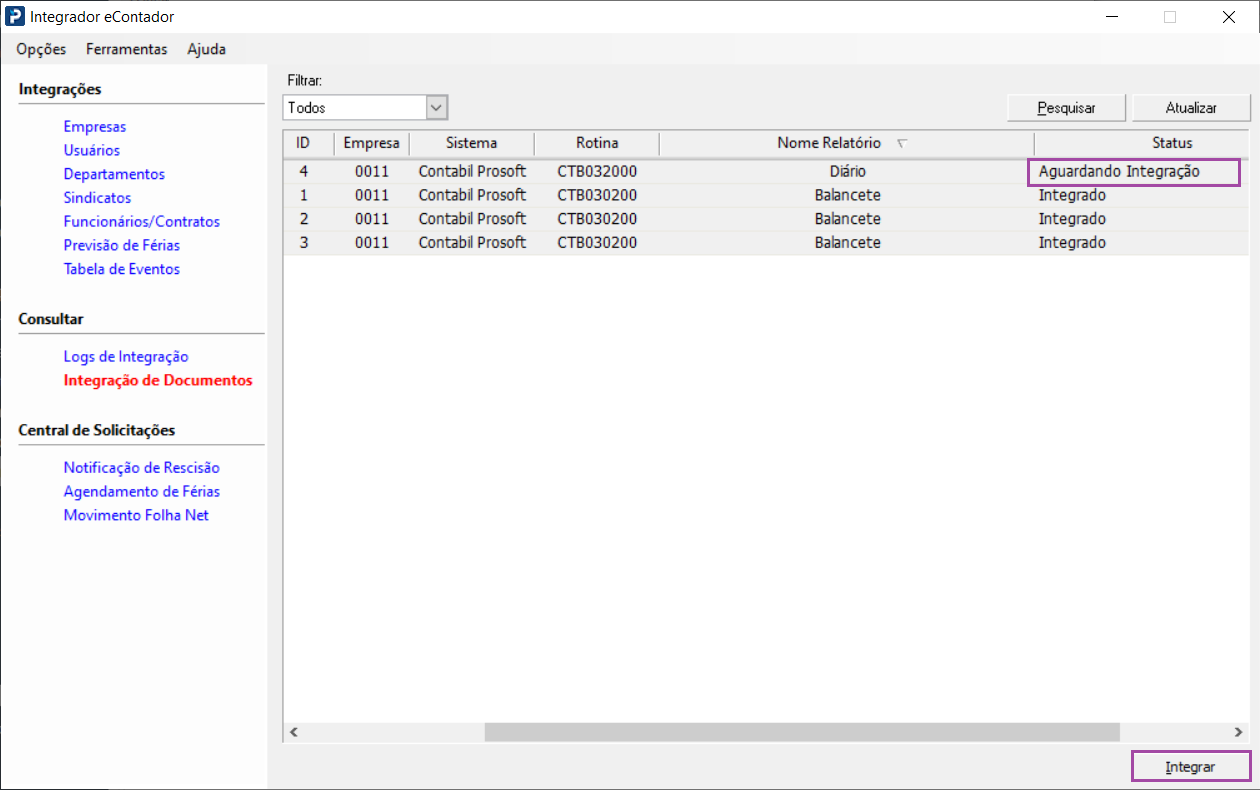Click the Nome Relatório sort arrow
1260x790 pixels.
902,144
